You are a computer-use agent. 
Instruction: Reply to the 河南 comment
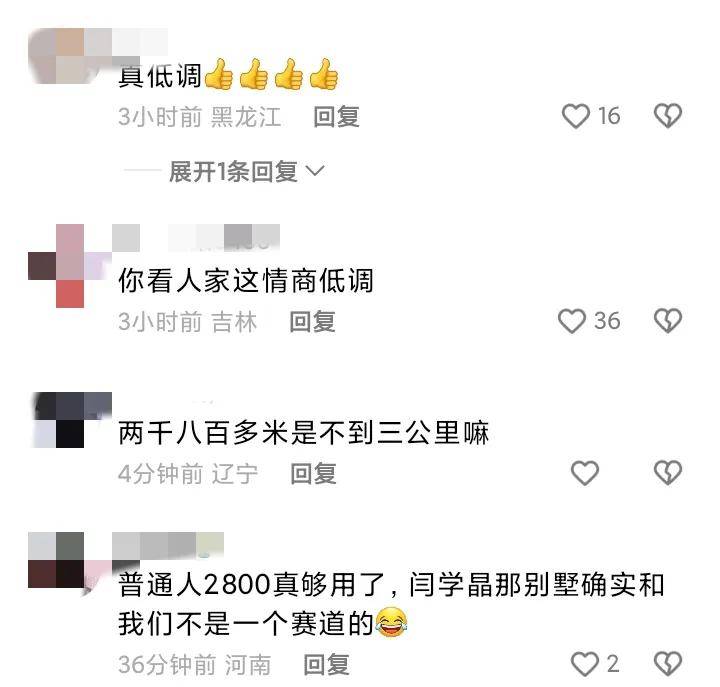click(x=326, y=664)
